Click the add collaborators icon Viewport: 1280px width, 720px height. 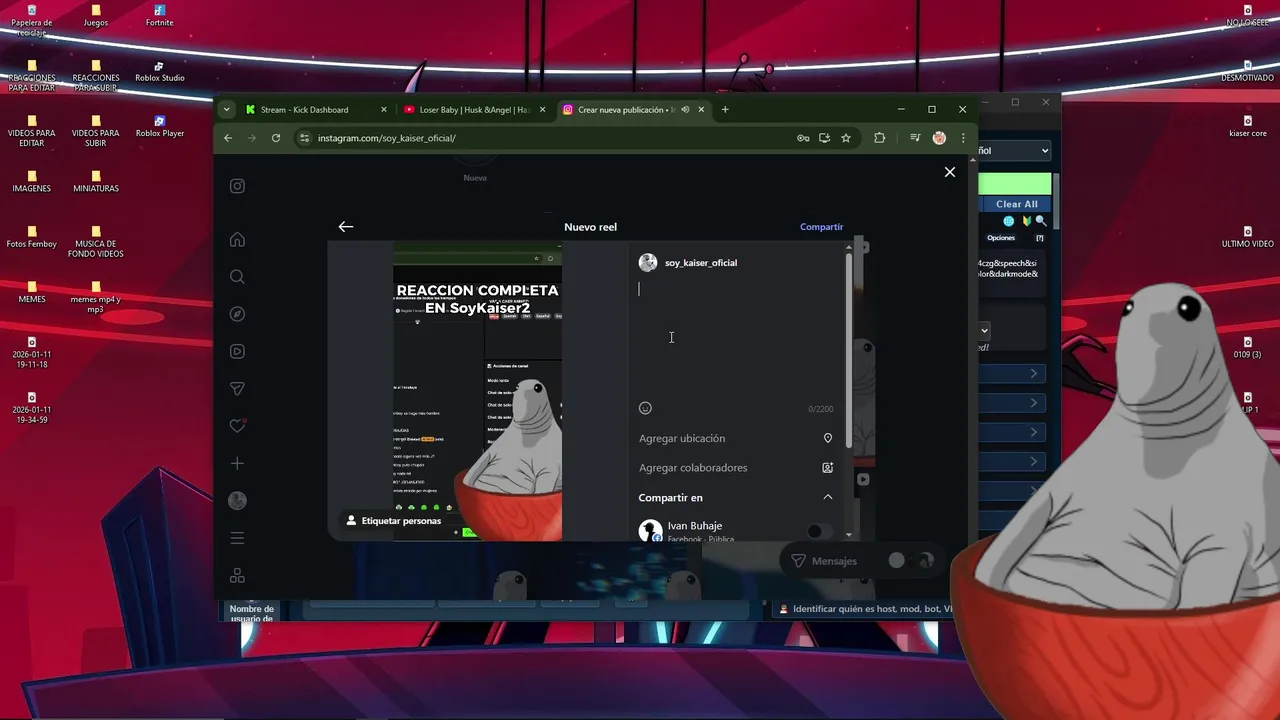(827, 468)
